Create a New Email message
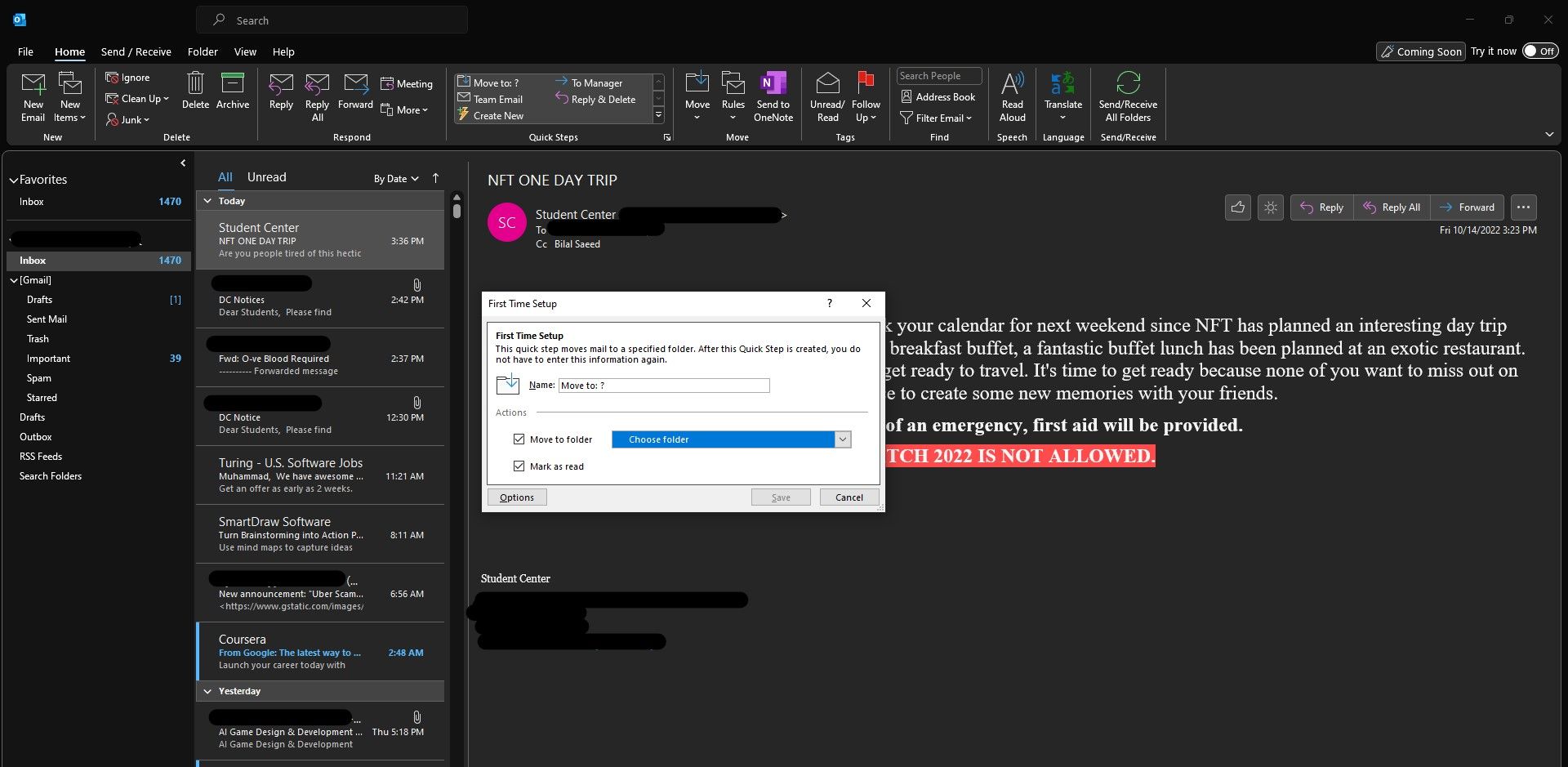1568x767 pixels. (x=33, y=96)
